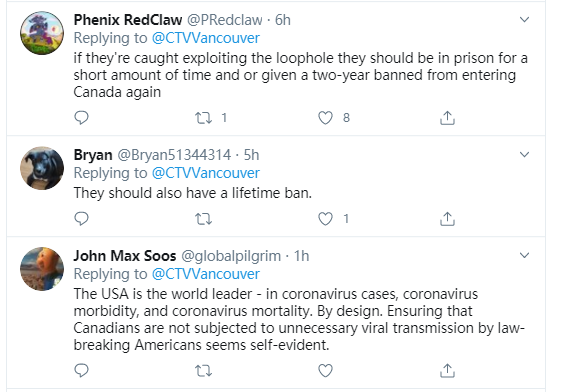
Task: Open chevron menu on John Max Soos's tweet
Action: pos(524,255)
